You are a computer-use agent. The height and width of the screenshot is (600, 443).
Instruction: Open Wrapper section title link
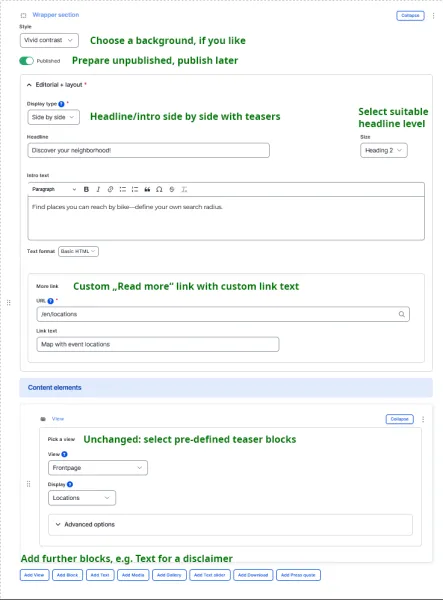click(56, 15)
